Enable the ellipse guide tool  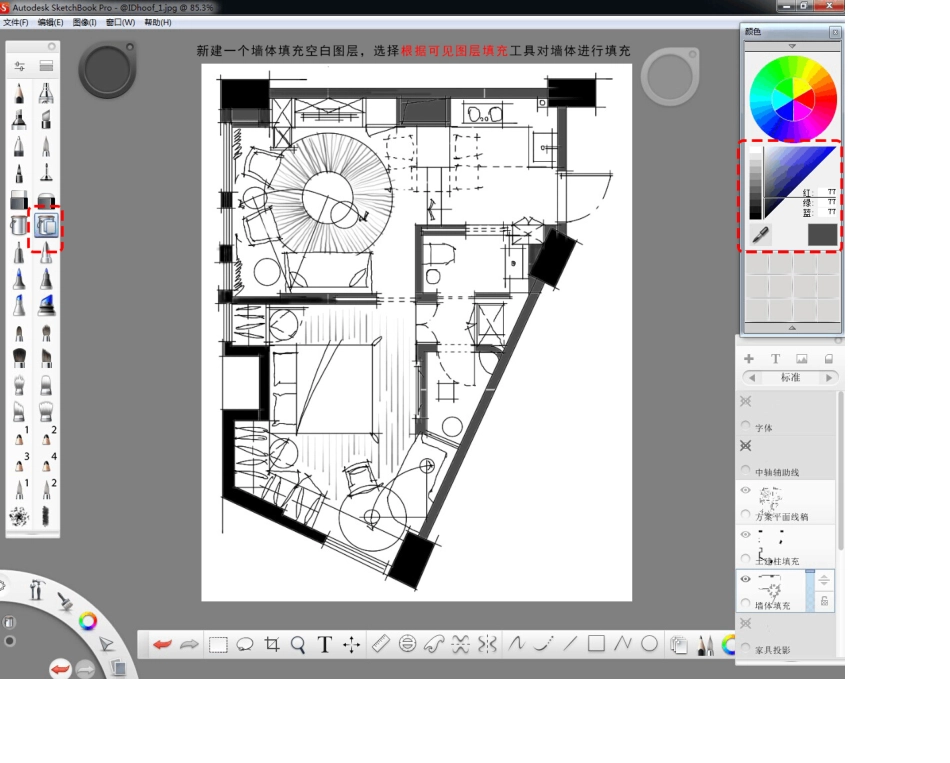coord(408,644)
